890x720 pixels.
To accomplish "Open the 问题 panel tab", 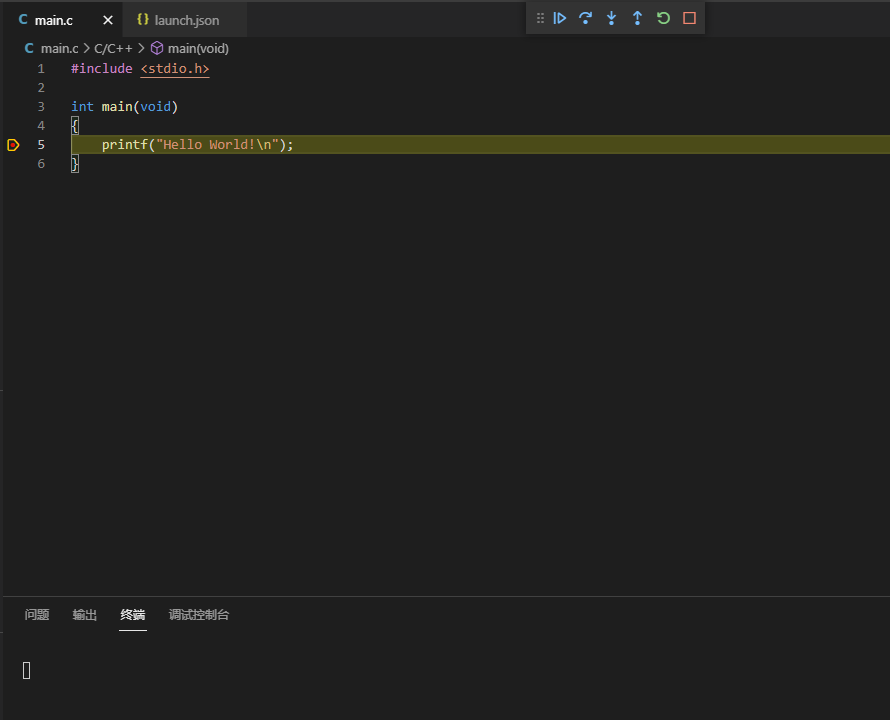I will click(37, 615).
